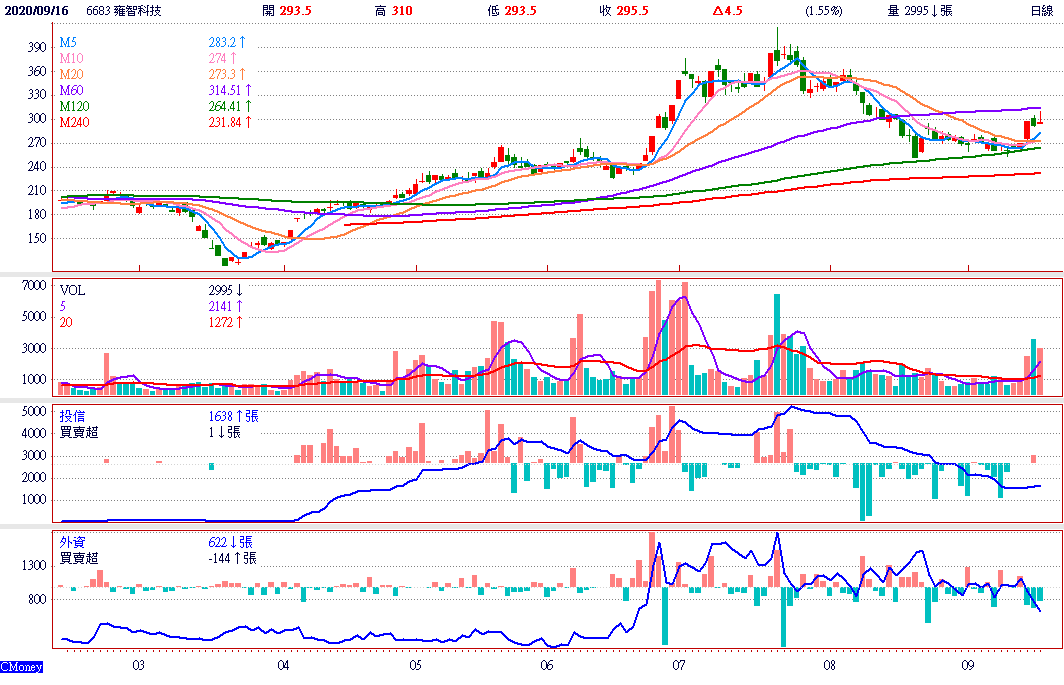Click the 04 month marker on time axis
Screen dimensions: 1064x685
click(284, 664)
